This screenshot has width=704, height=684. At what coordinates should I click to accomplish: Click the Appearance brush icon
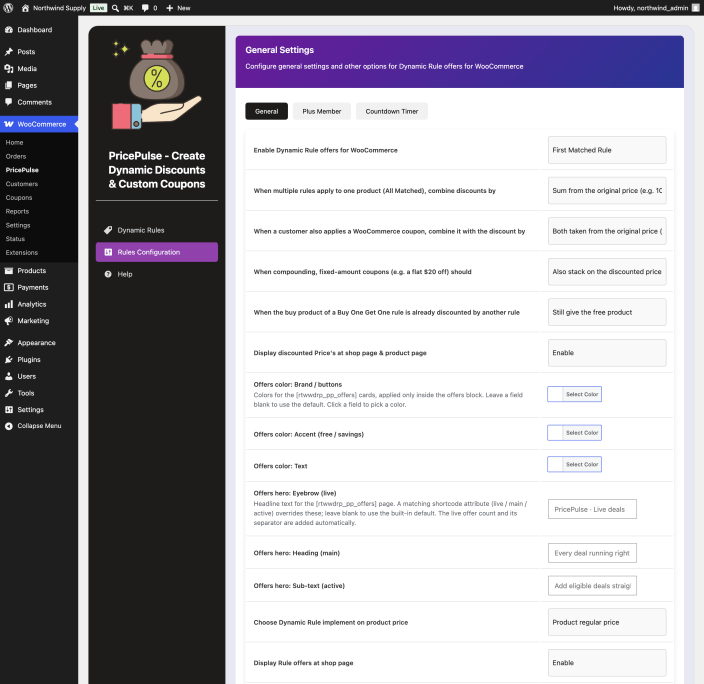[x=9, y=343]
